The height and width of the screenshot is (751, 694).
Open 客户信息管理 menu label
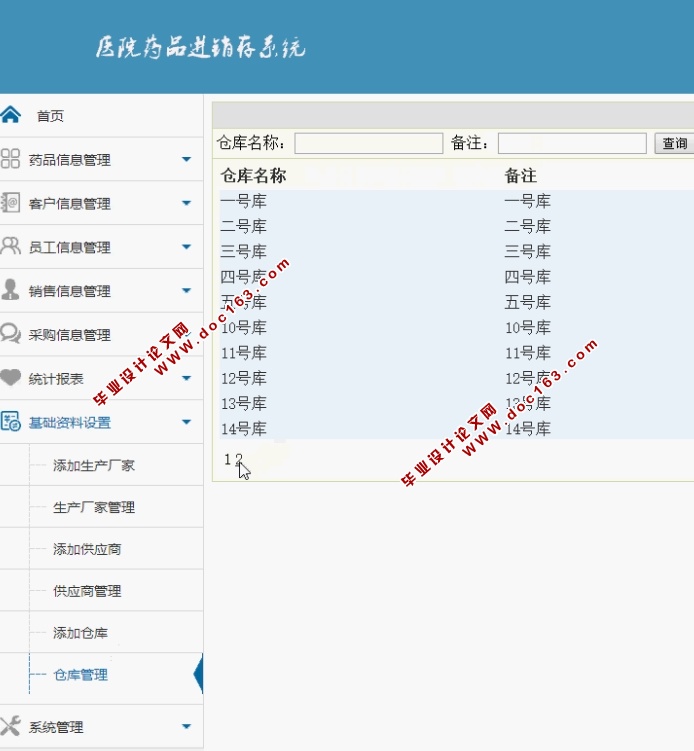pos(69,204)
